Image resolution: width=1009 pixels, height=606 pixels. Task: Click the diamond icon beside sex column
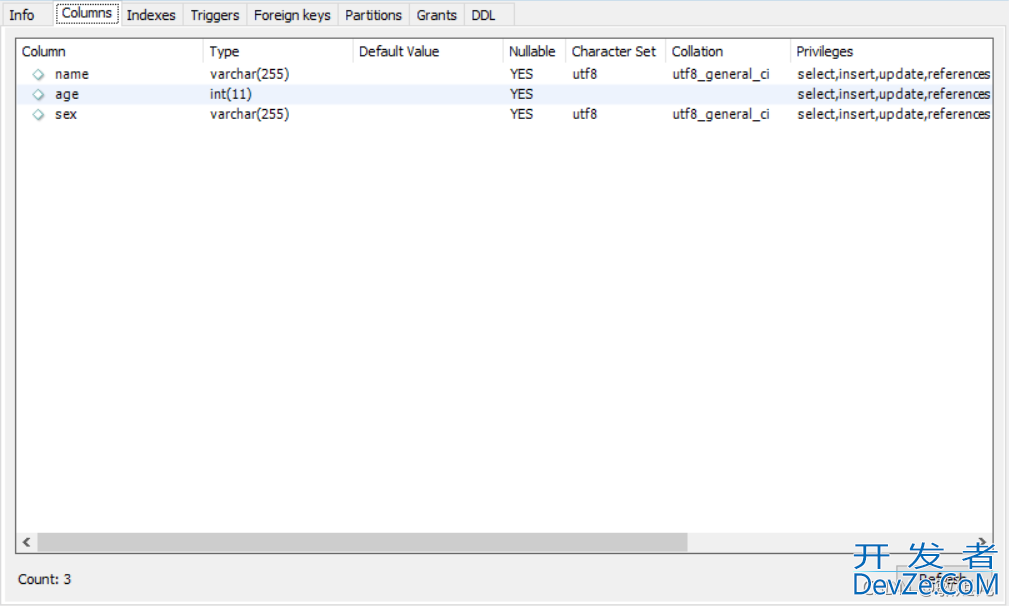(39, 115)
